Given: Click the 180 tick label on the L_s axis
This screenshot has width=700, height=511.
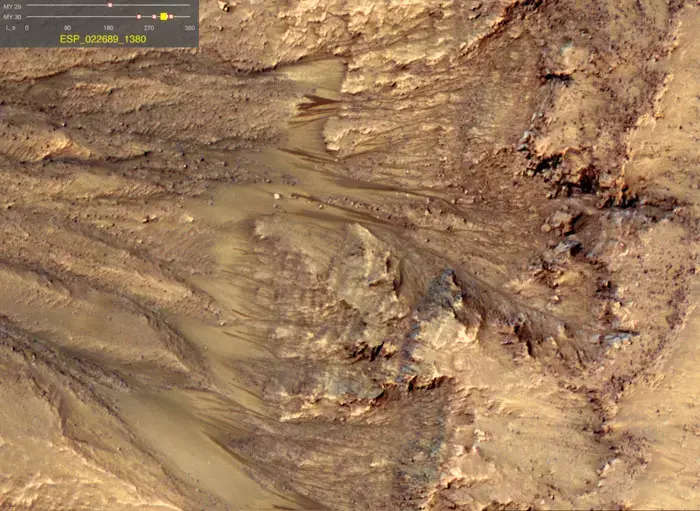Looking at the screenshot, I should (x=108, y=28).
